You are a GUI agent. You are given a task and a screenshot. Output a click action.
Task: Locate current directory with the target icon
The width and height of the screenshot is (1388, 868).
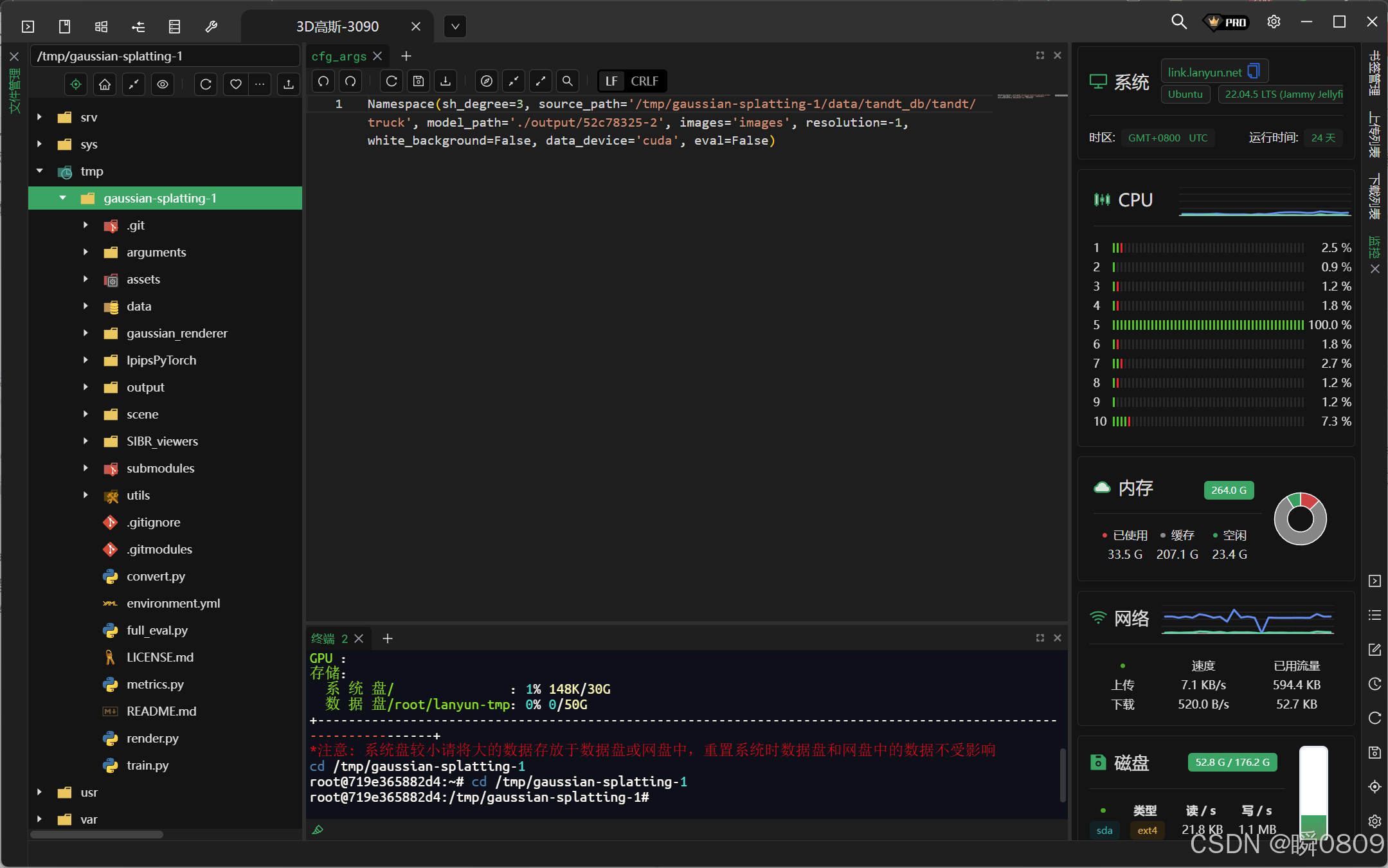[x=76, y=84]
